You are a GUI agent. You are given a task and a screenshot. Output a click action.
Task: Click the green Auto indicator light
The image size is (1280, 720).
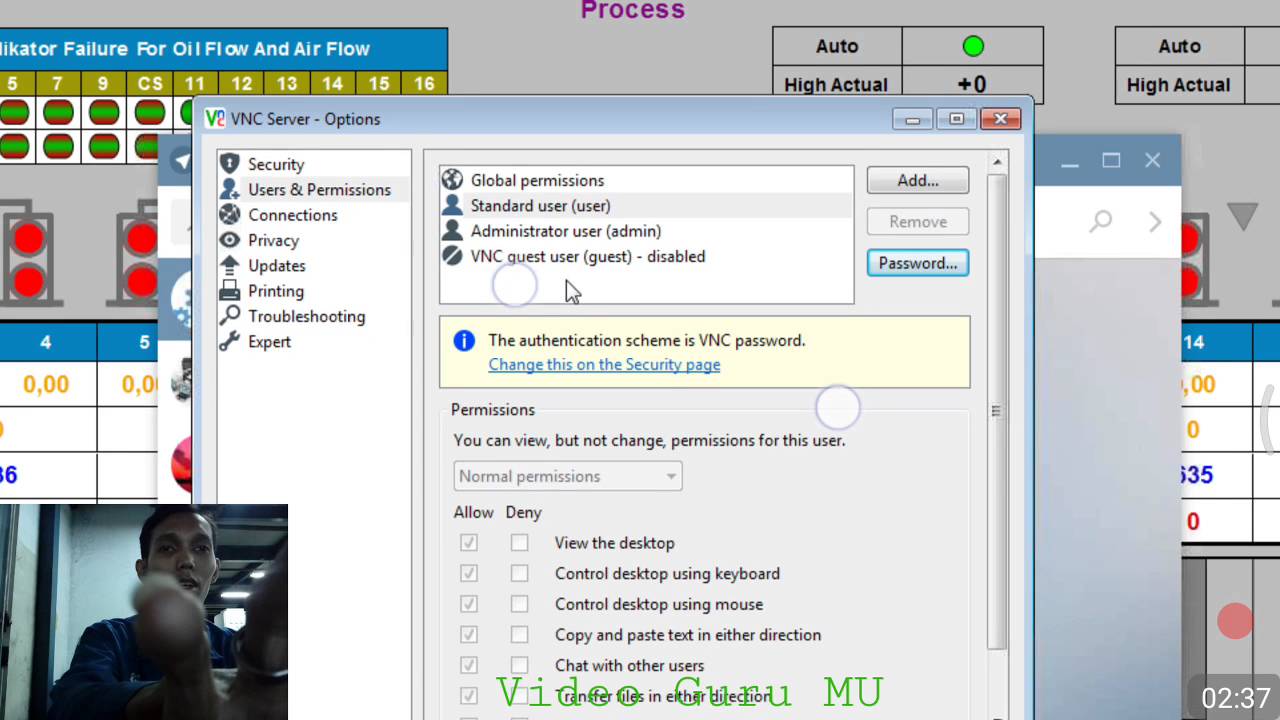tap(973, 46)
